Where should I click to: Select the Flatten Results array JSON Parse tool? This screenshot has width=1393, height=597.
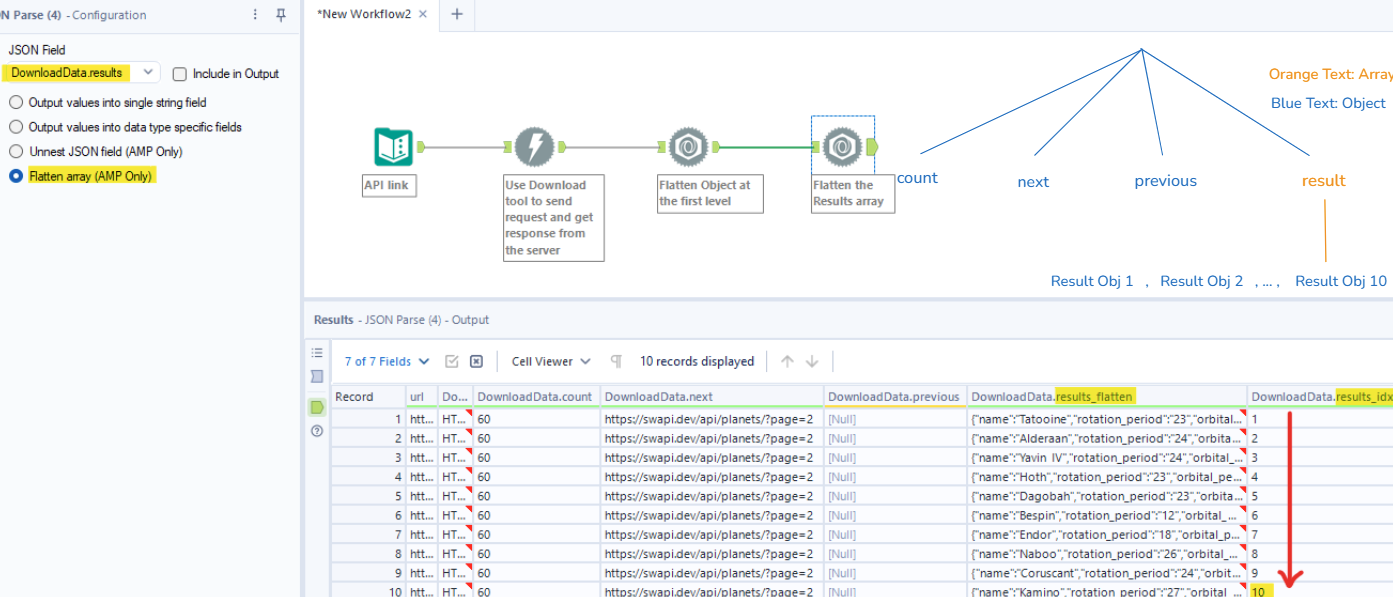pos(842,147)
